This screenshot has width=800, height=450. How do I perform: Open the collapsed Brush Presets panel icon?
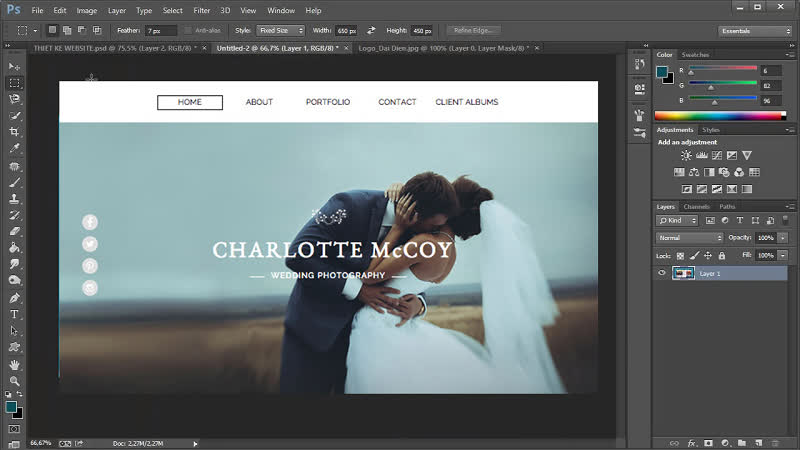(639, 133)
